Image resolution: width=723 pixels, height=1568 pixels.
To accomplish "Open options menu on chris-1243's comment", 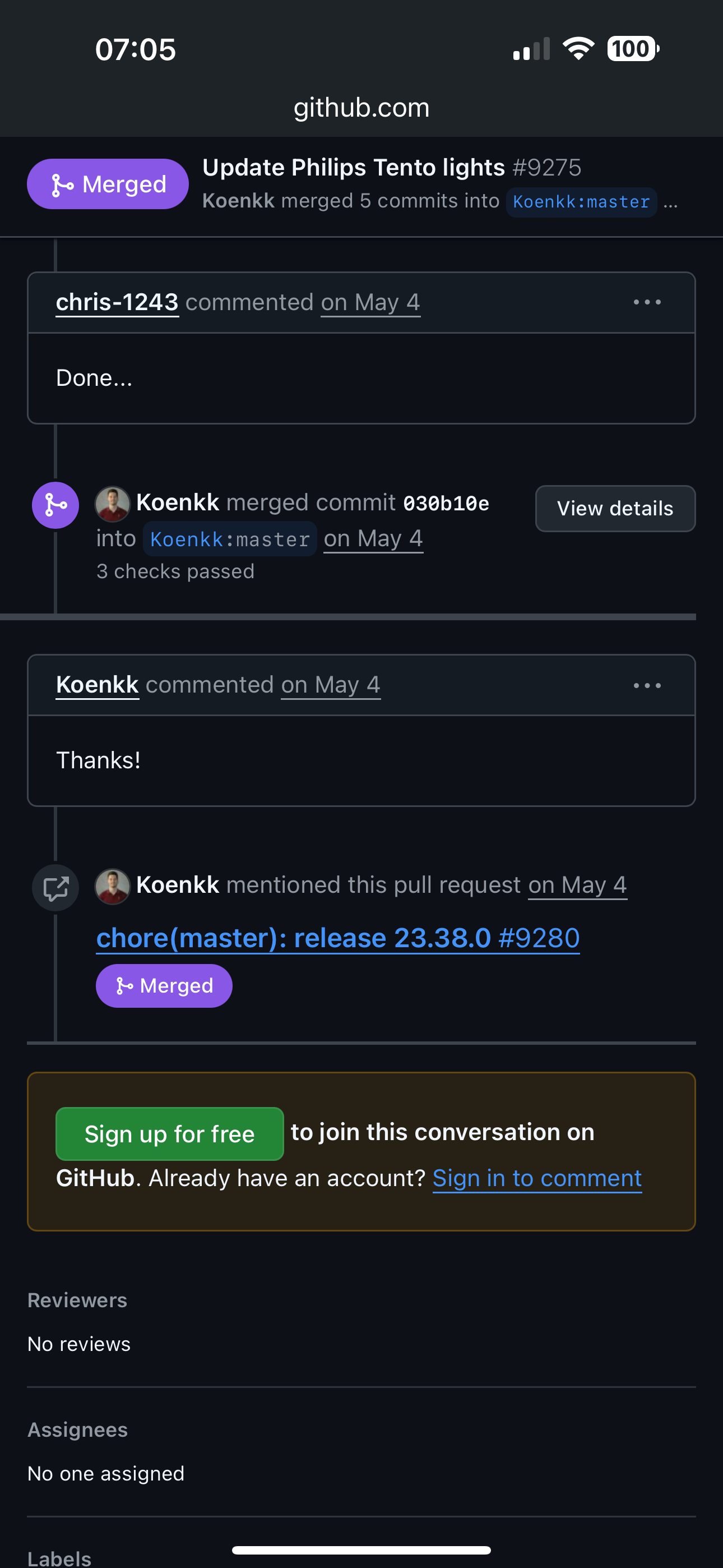I will (x=647, y=302).
